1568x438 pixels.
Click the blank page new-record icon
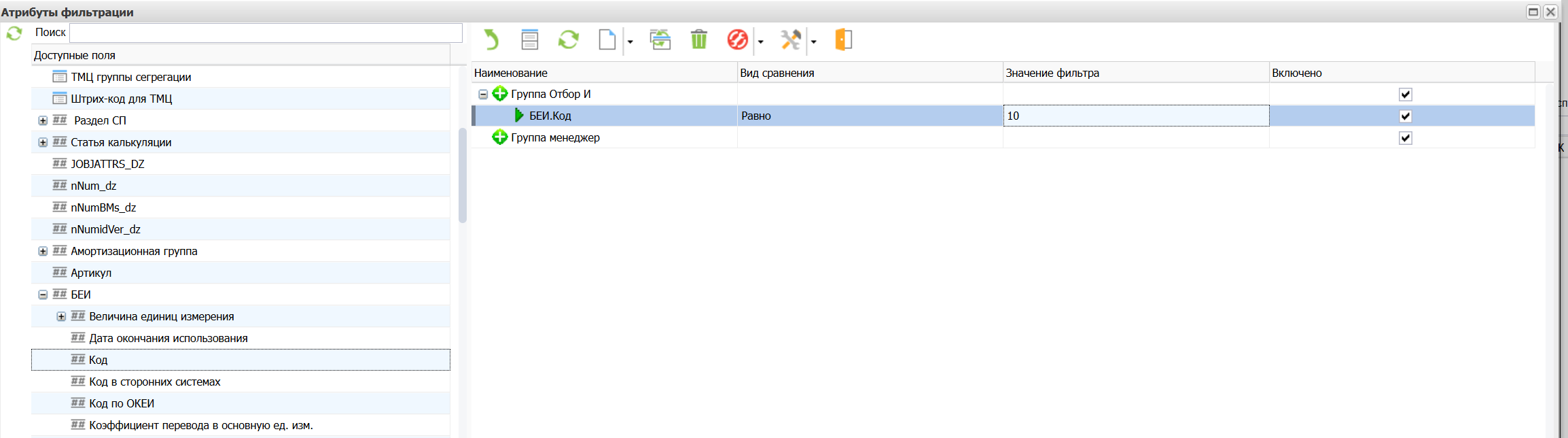pyautogui.click(x=607, y=40)
